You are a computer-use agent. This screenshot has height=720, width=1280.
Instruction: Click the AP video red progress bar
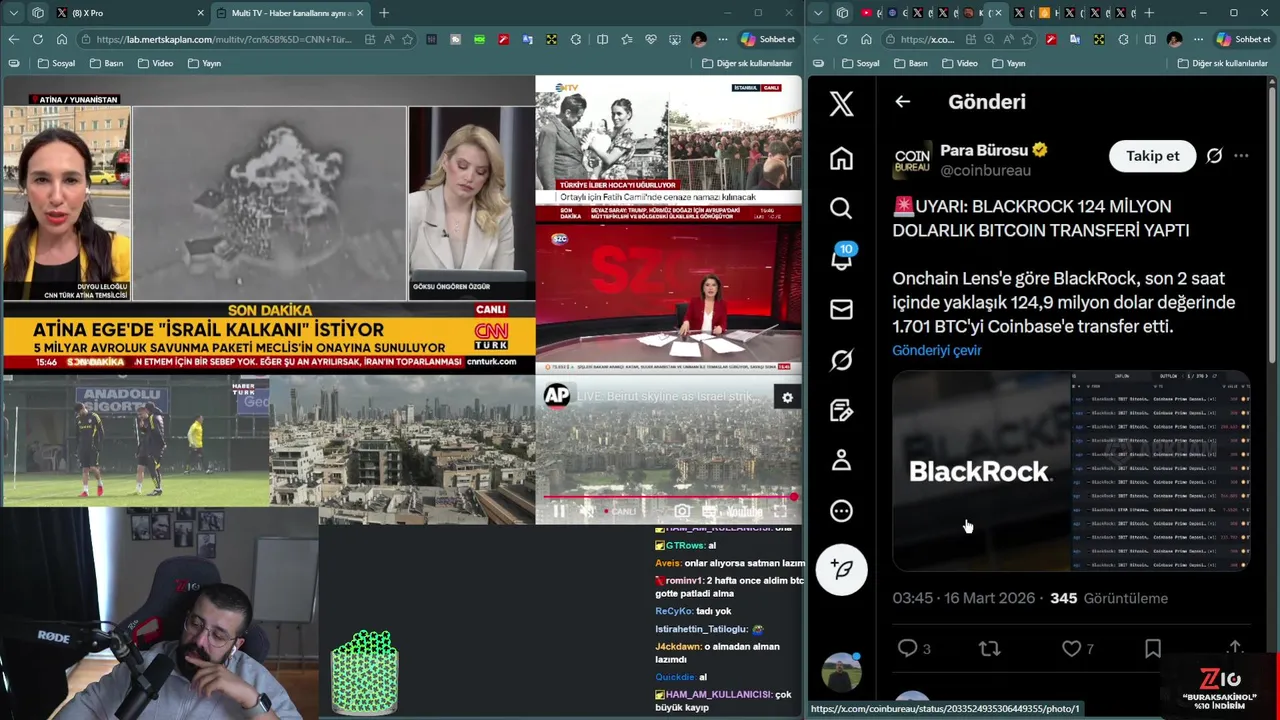click(668, 496)
